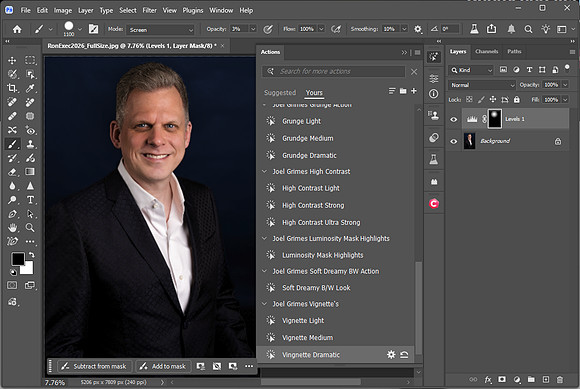Toggle lock transparent pixels
The image size is (580, 389).
pos(469,99)
